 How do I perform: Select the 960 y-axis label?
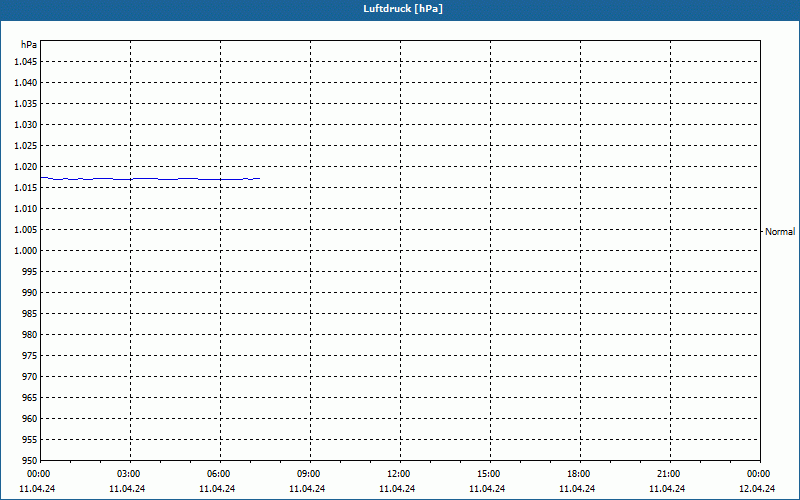[x=30, y=418]
